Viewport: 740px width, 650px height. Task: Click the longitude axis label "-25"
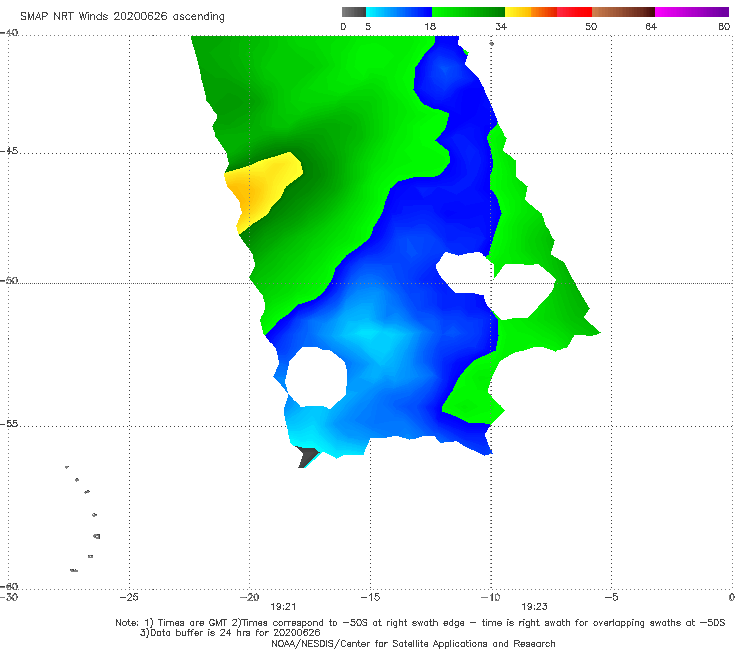click(x=129, y=597)
